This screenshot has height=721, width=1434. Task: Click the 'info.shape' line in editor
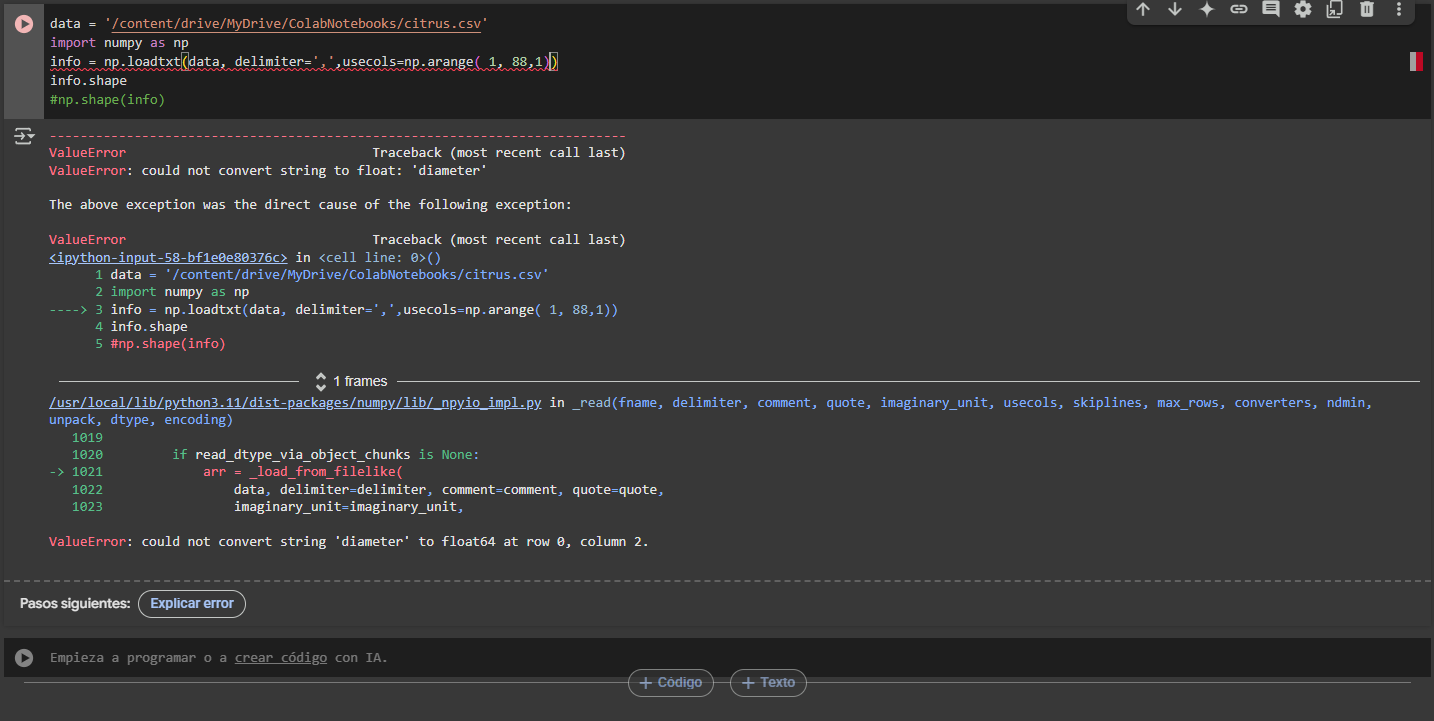pos(88,81)
